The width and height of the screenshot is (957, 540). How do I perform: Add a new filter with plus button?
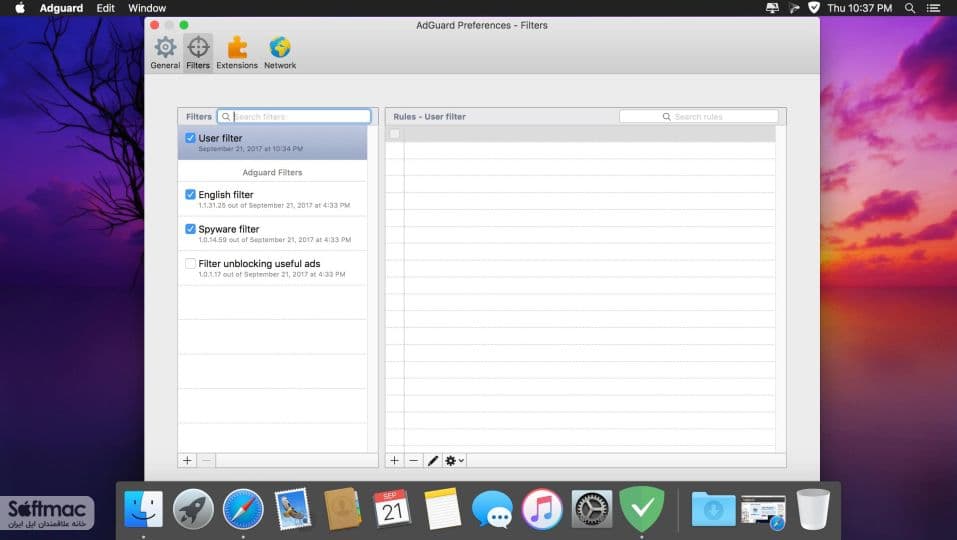click(187, 461)
